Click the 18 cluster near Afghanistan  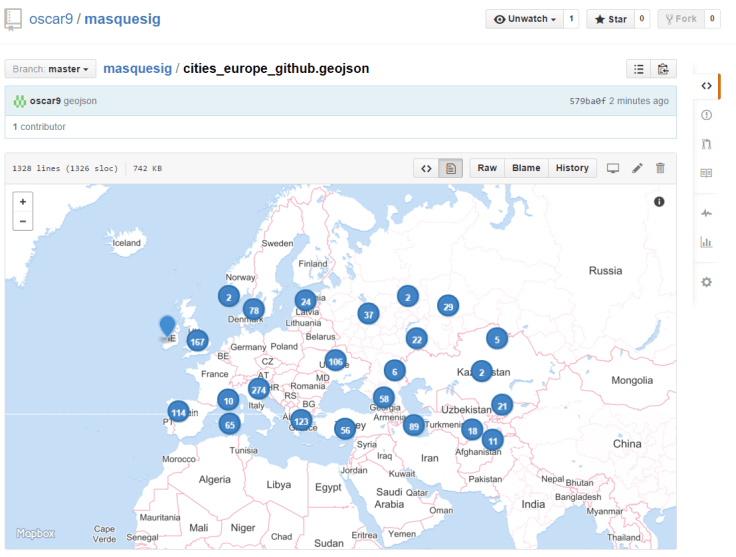(472, 430)
